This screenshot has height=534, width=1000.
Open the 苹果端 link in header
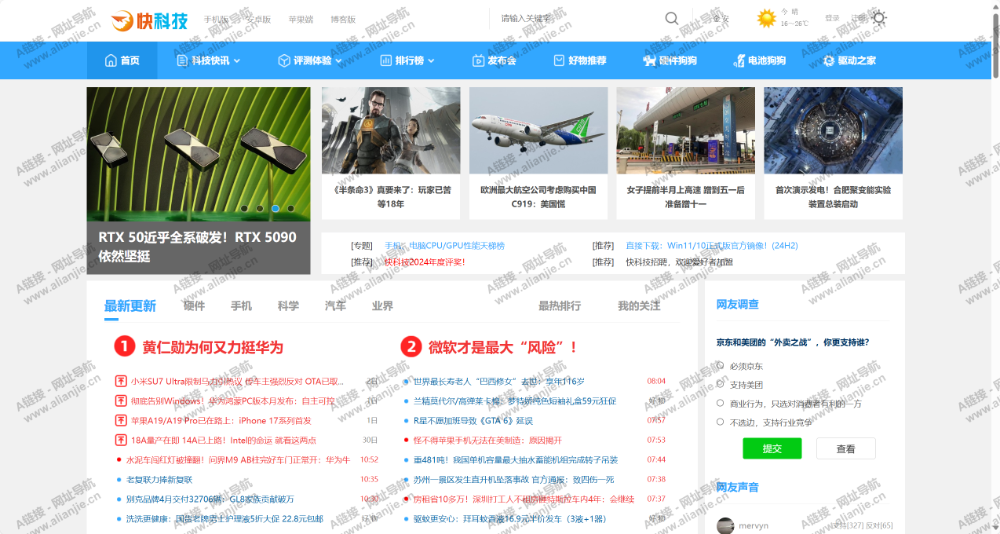click(x=301, y=20)
